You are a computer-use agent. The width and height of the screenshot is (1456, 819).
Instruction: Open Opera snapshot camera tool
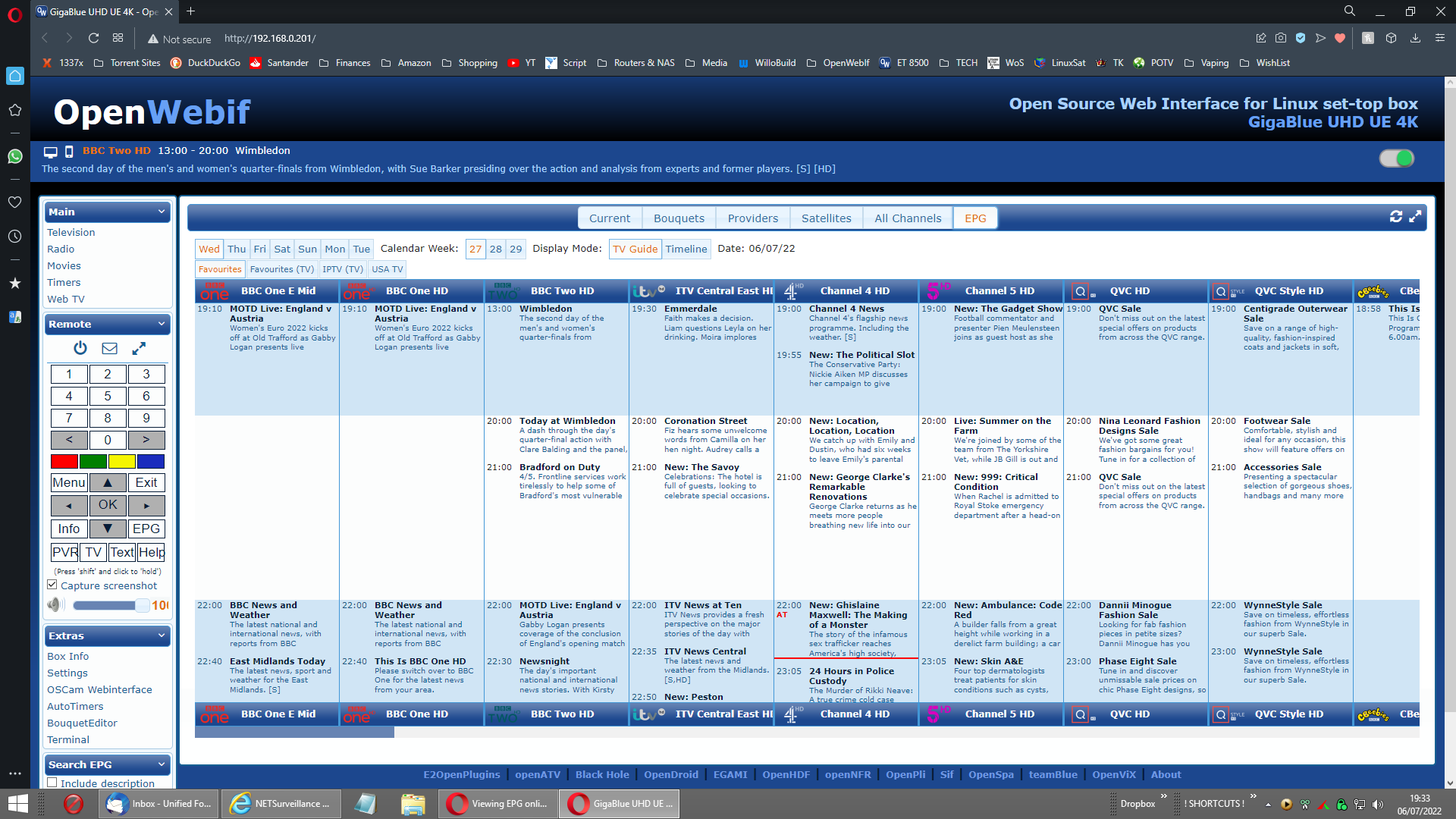[1281, 38]
